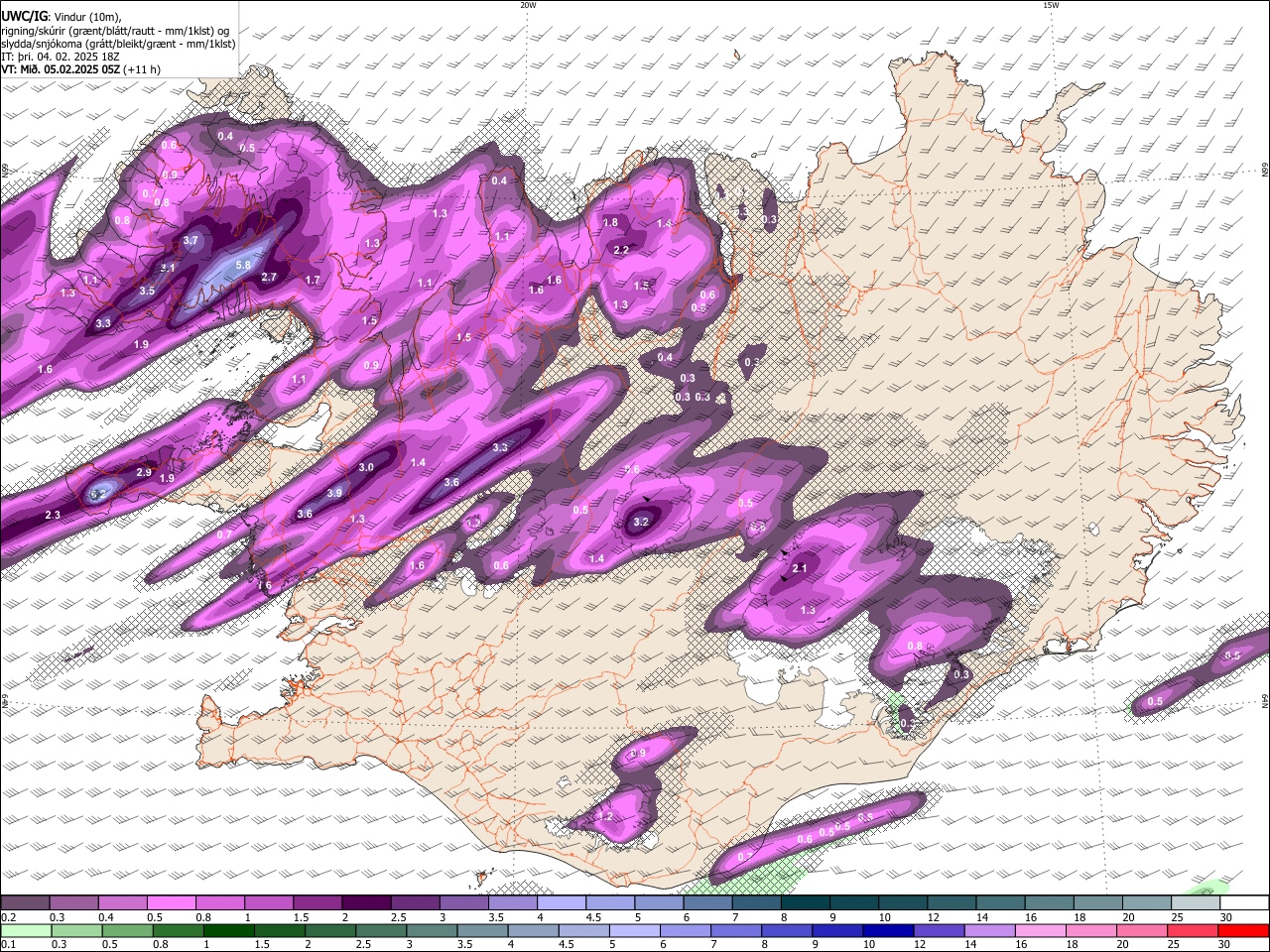Click the violet 14 rain legend swatch
Image resolution: width=1270 pixels, height=952 pixels.
988,930
